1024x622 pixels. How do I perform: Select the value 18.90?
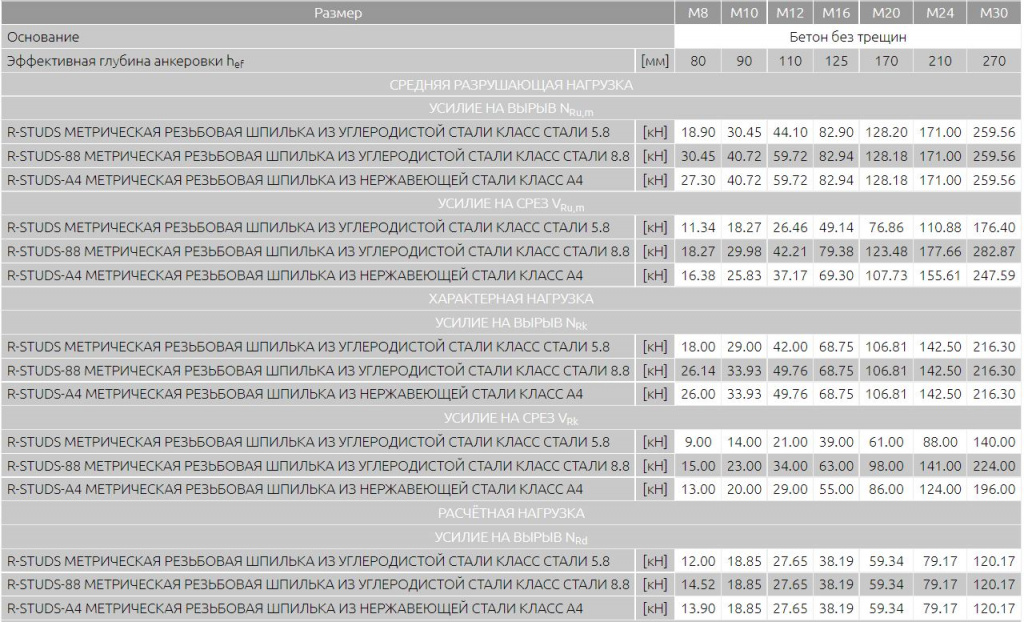click(x=697, y=133)
